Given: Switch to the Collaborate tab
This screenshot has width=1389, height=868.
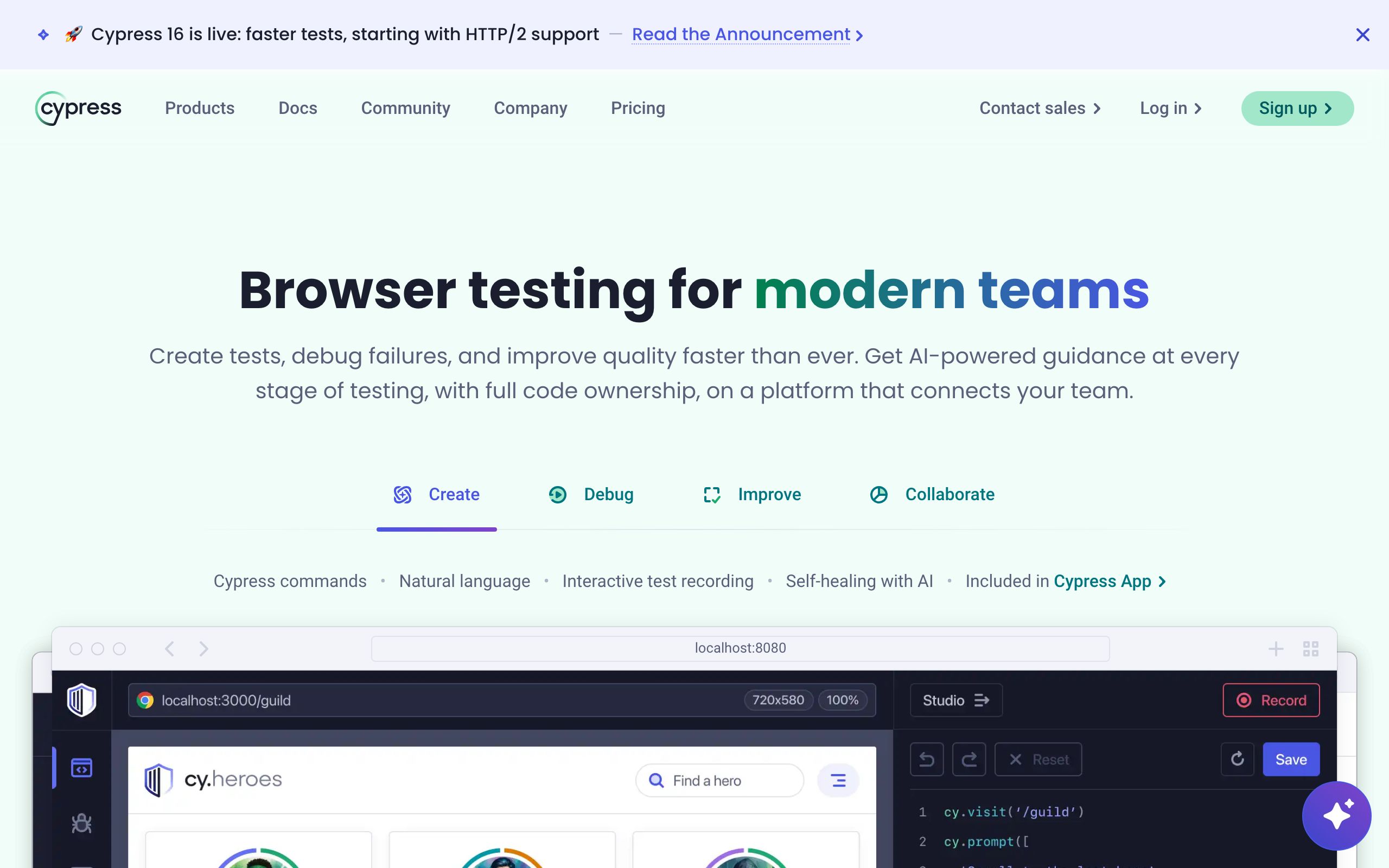Looking at the screenshot, I should 932,494.
